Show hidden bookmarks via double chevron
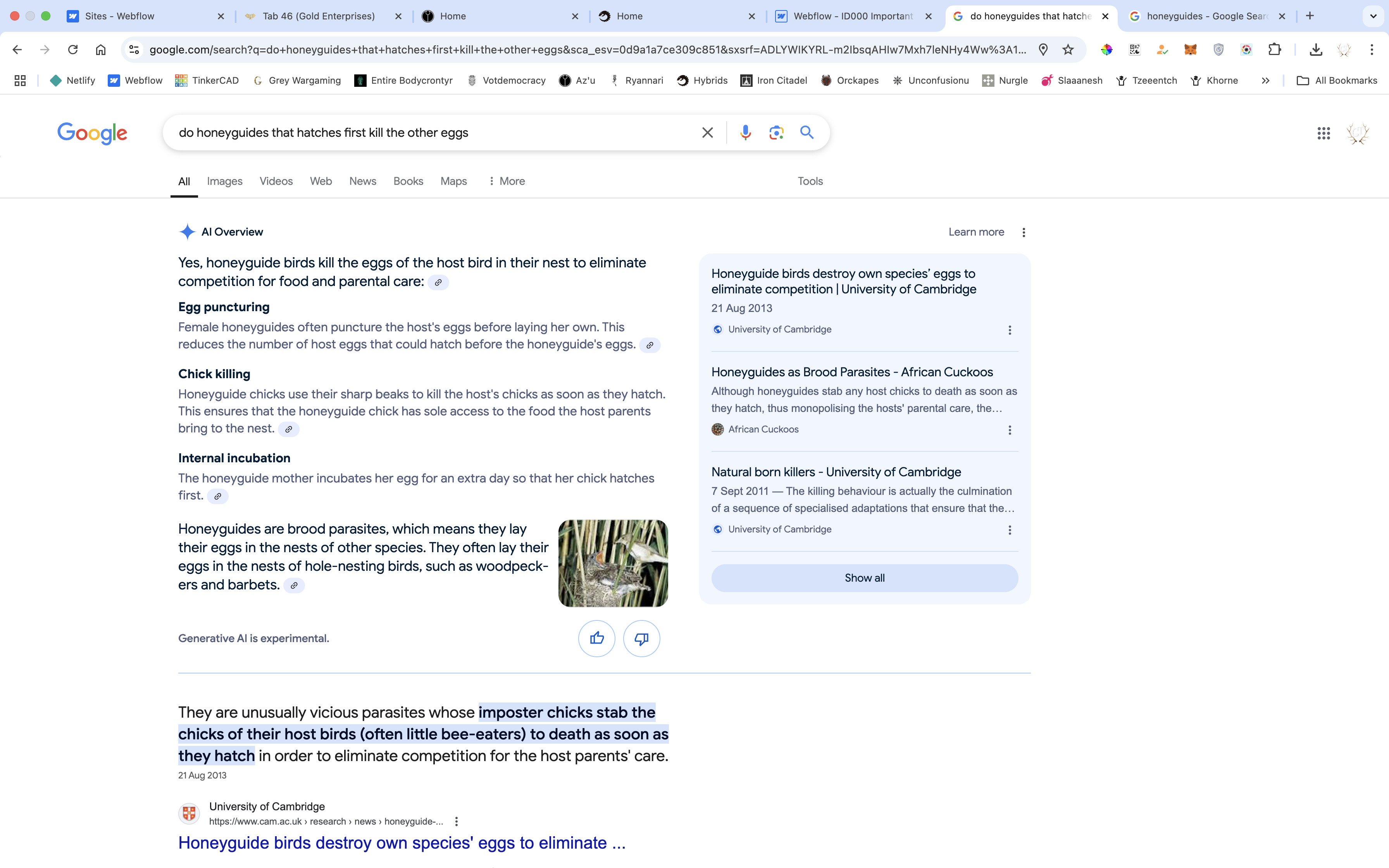Image resolution: width=1389 pixels, height=868 pixels. click(1265, 81)
